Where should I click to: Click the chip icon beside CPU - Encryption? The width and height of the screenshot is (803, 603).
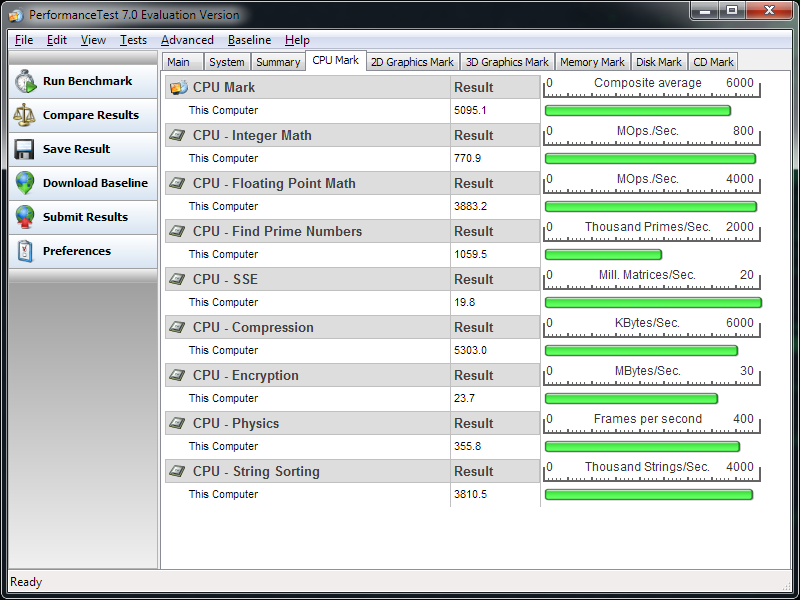click(177, 376)
